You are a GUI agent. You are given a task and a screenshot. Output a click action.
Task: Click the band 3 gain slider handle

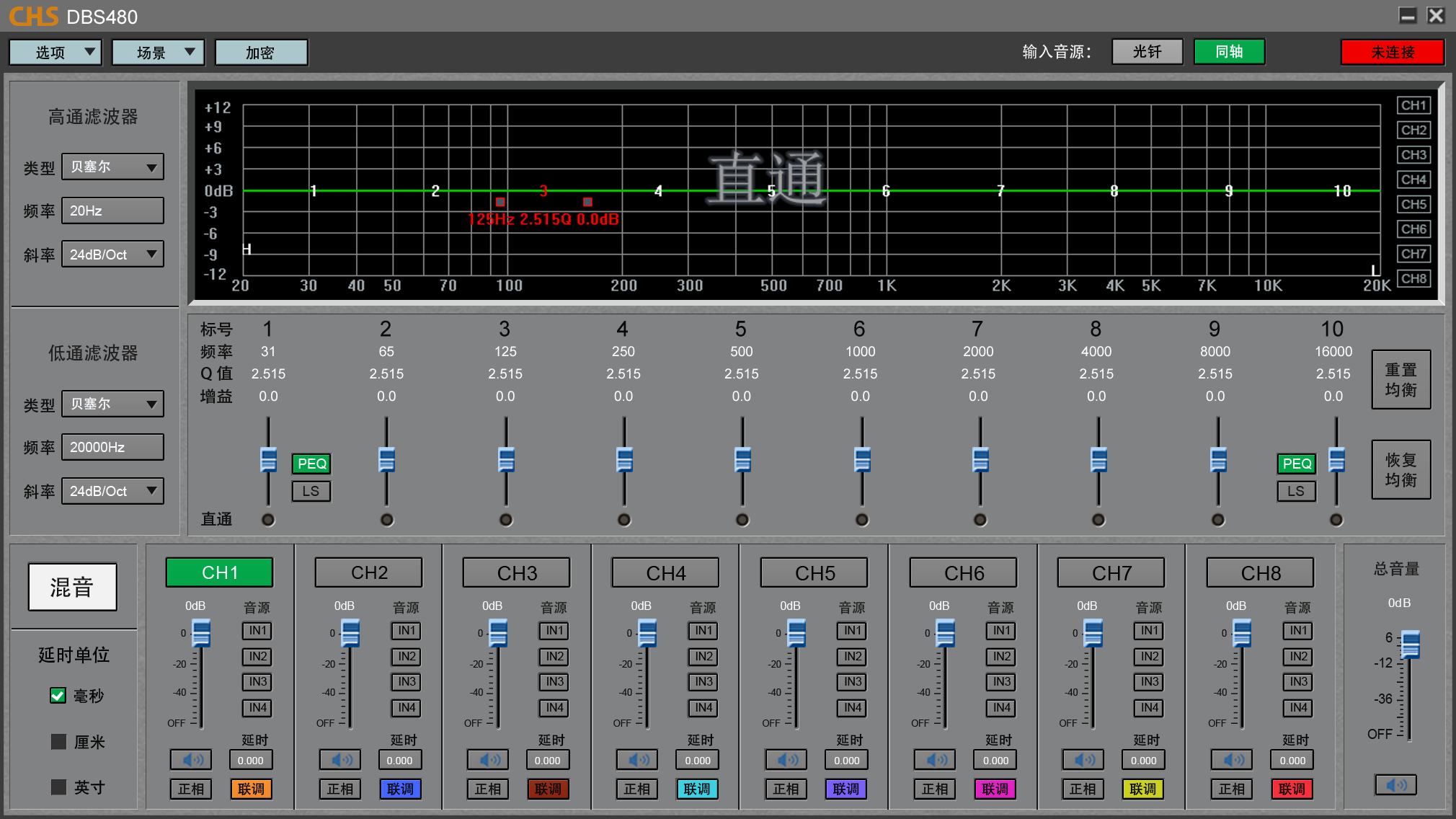[x=506, y=460]
